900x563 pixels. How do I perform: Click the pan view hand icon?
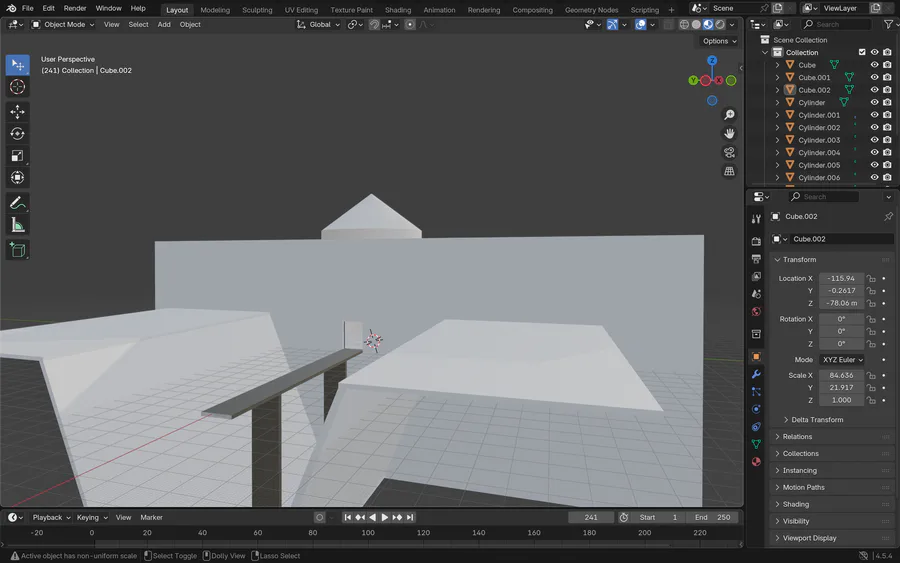point(729,134)
